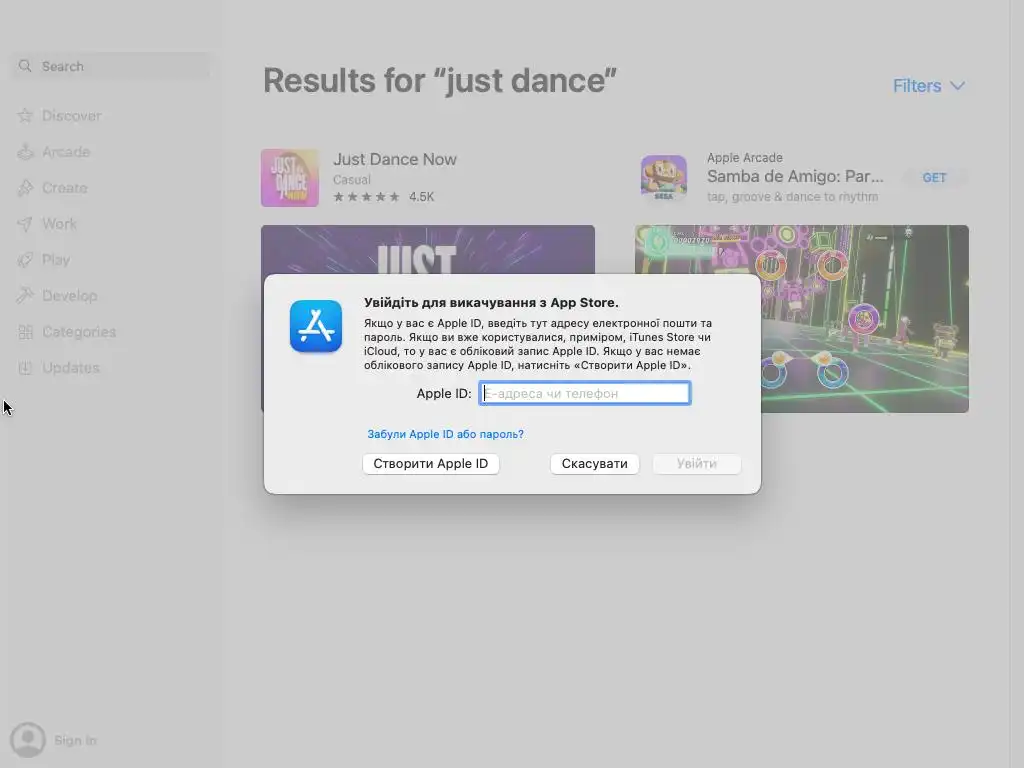The height and width of the screenshot is (768, 1024).
Task: Click the Arcade joystick icon
Action: pos(25,152)
